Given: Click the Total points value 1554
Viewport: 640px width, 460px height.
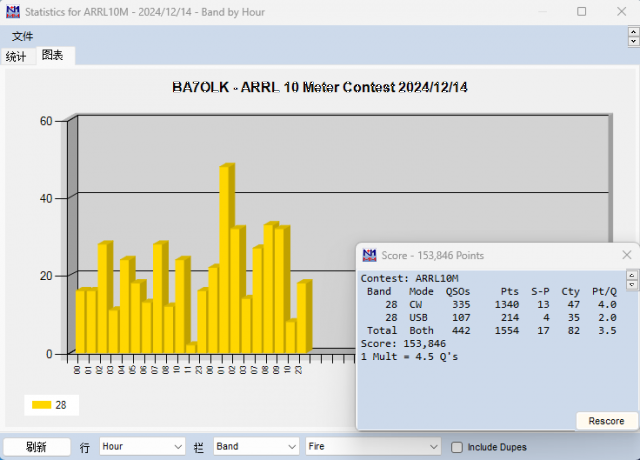Looking at the screenshot, I should [507, 331].
